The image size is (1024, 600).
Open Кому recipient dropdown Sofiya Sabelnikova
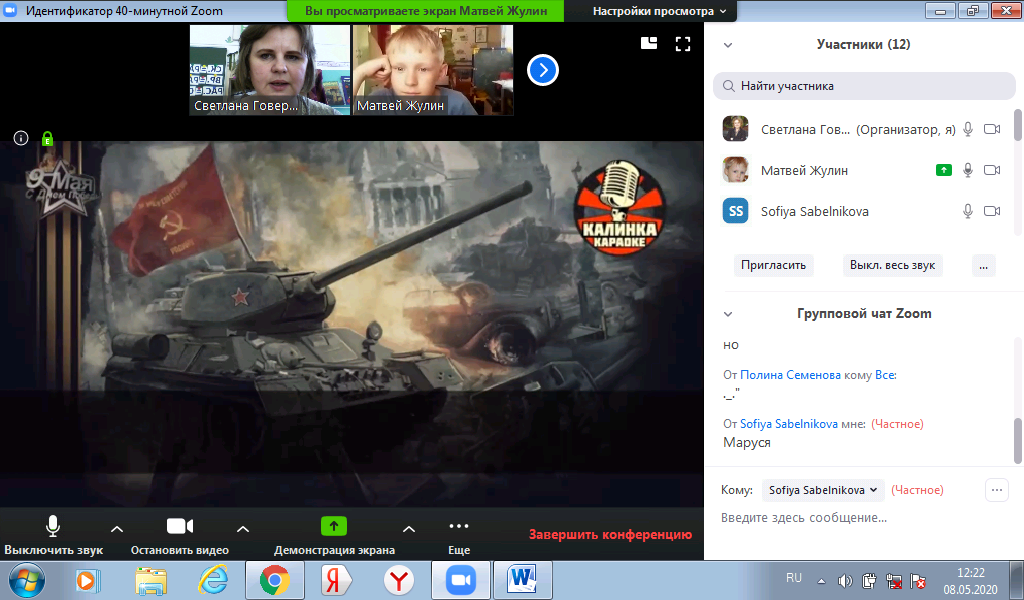[x=823, y=490]
